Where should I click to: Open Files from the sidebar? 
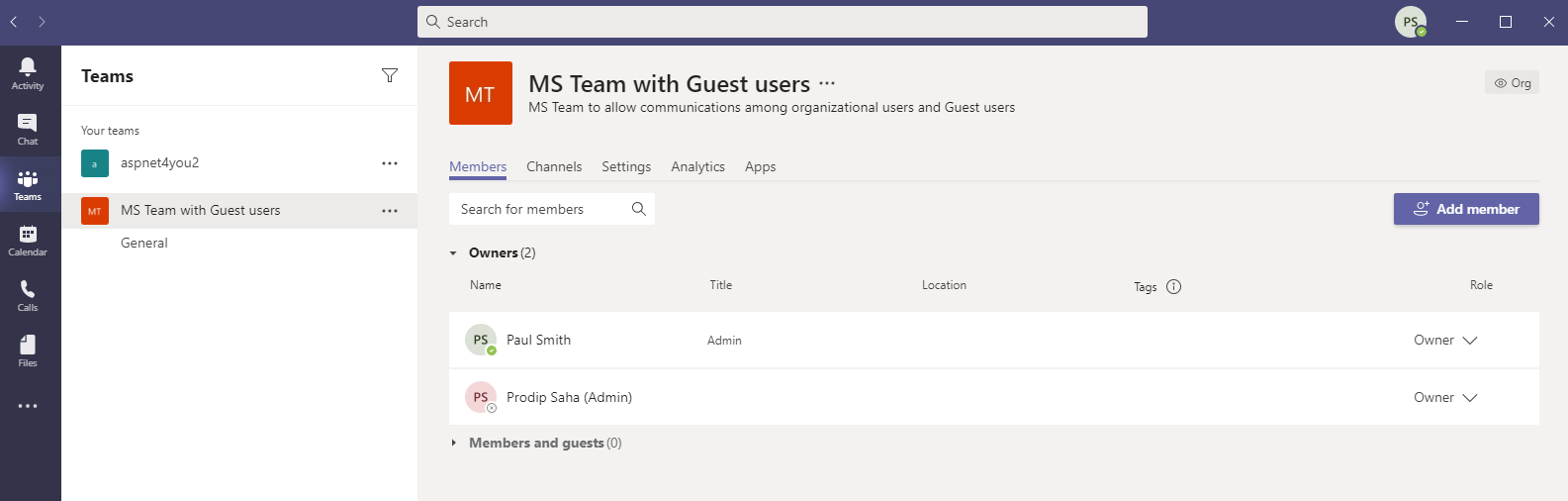[x=28, y=350]
